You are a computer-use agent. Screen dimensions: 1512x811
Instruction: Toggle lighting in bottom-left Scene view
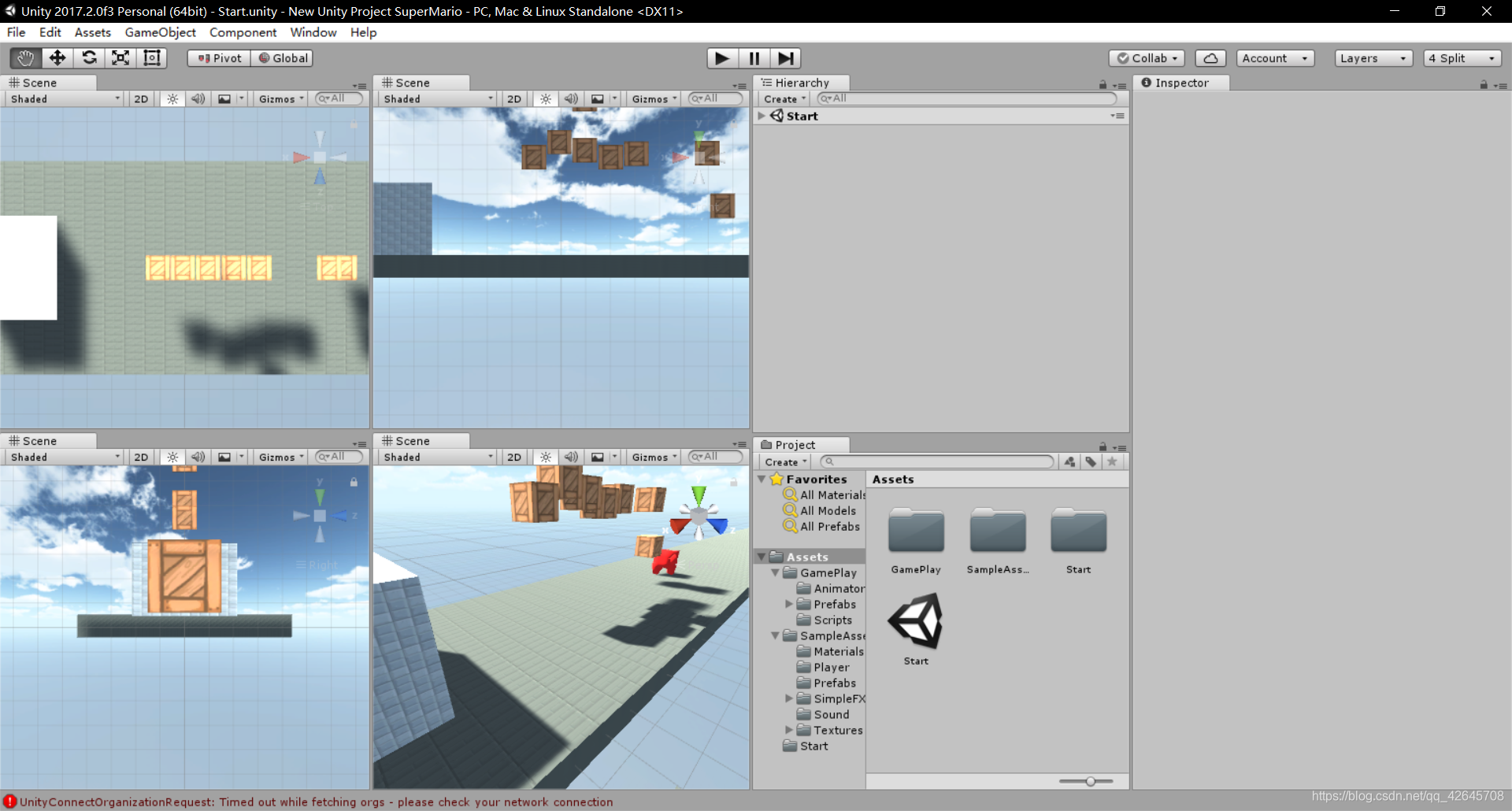(x=172, y=457)
